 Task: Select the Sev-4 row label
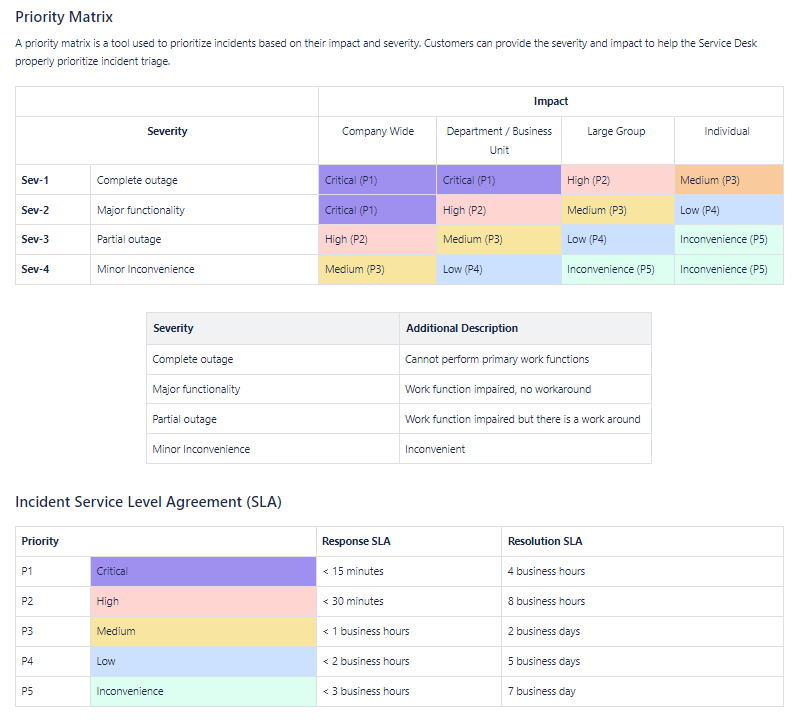click(35, 269)
